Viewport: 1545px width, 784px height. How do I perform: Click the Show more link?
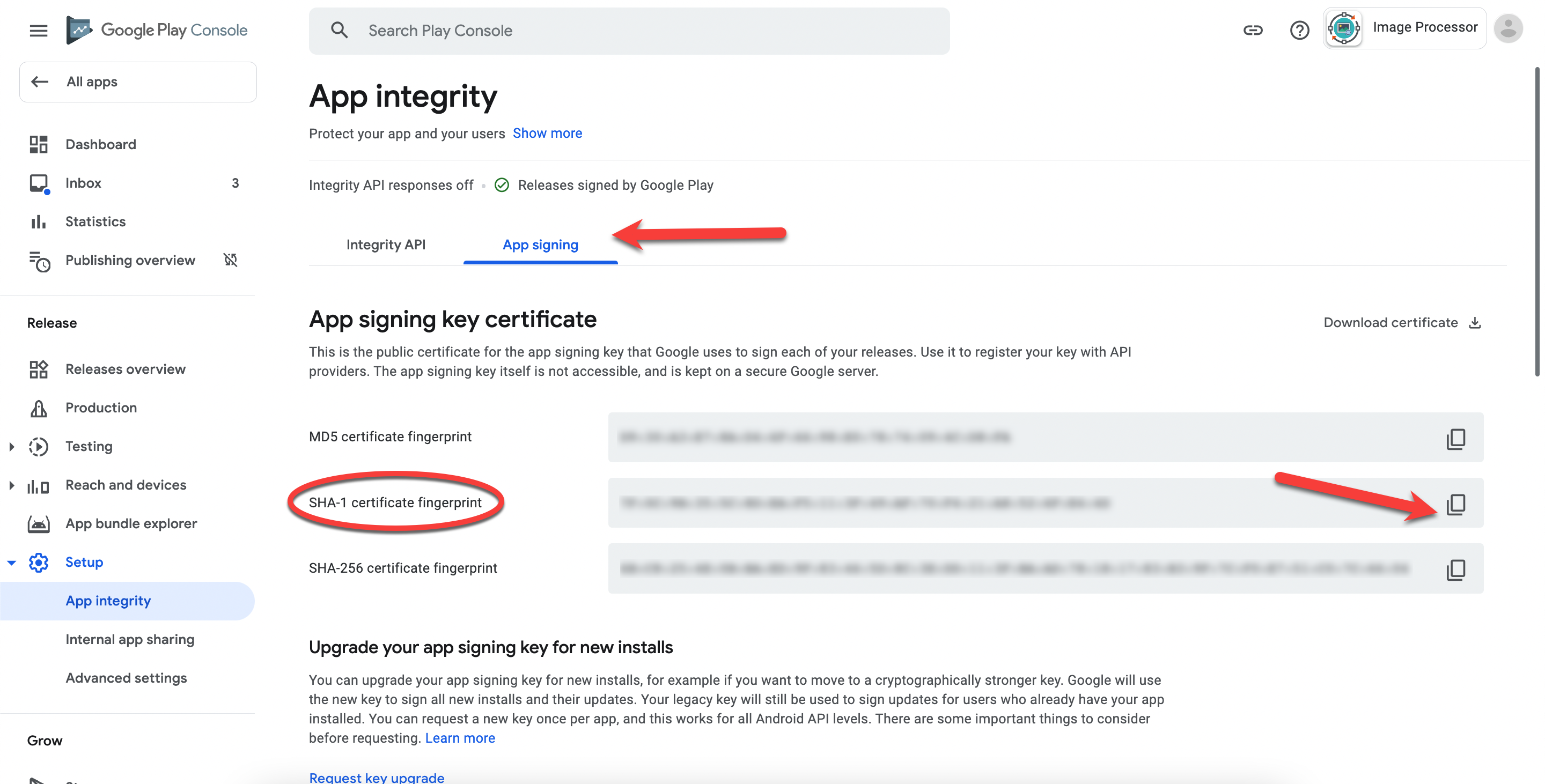pyautogui.click(x=547, y=133)
